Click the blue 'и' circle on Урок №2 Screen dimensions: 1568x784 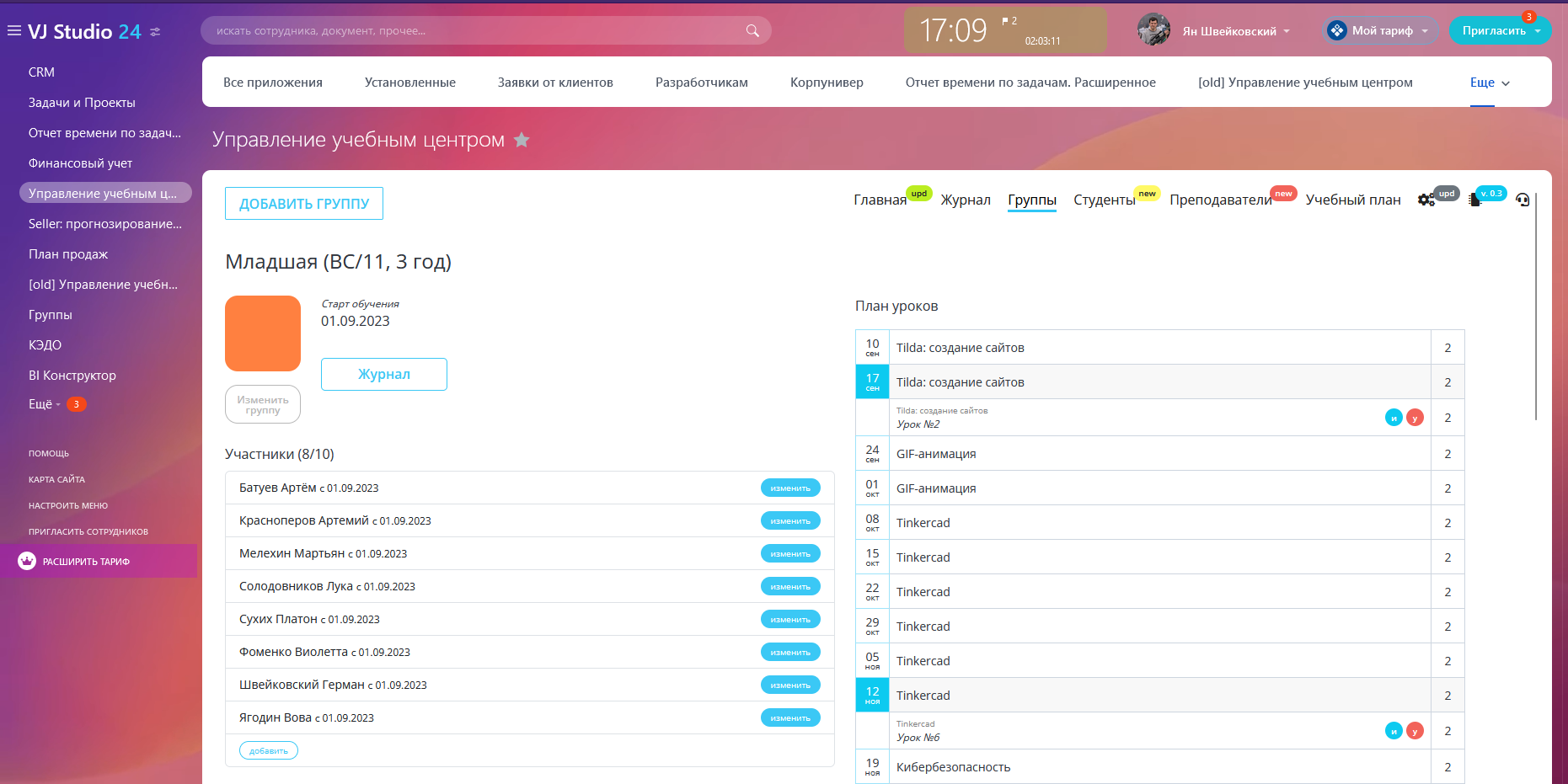pos(1394,418)
